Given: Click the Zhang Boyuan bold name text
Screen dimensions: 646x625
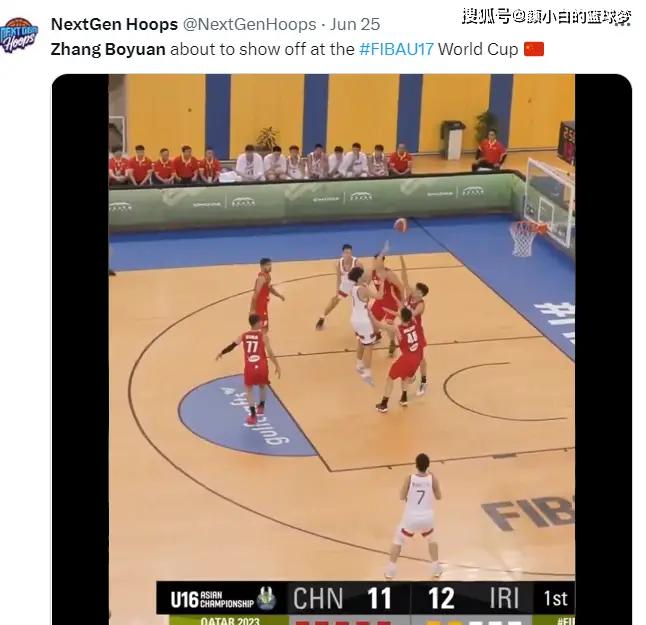Looking at the screenshot, I should tap(108, 49).
